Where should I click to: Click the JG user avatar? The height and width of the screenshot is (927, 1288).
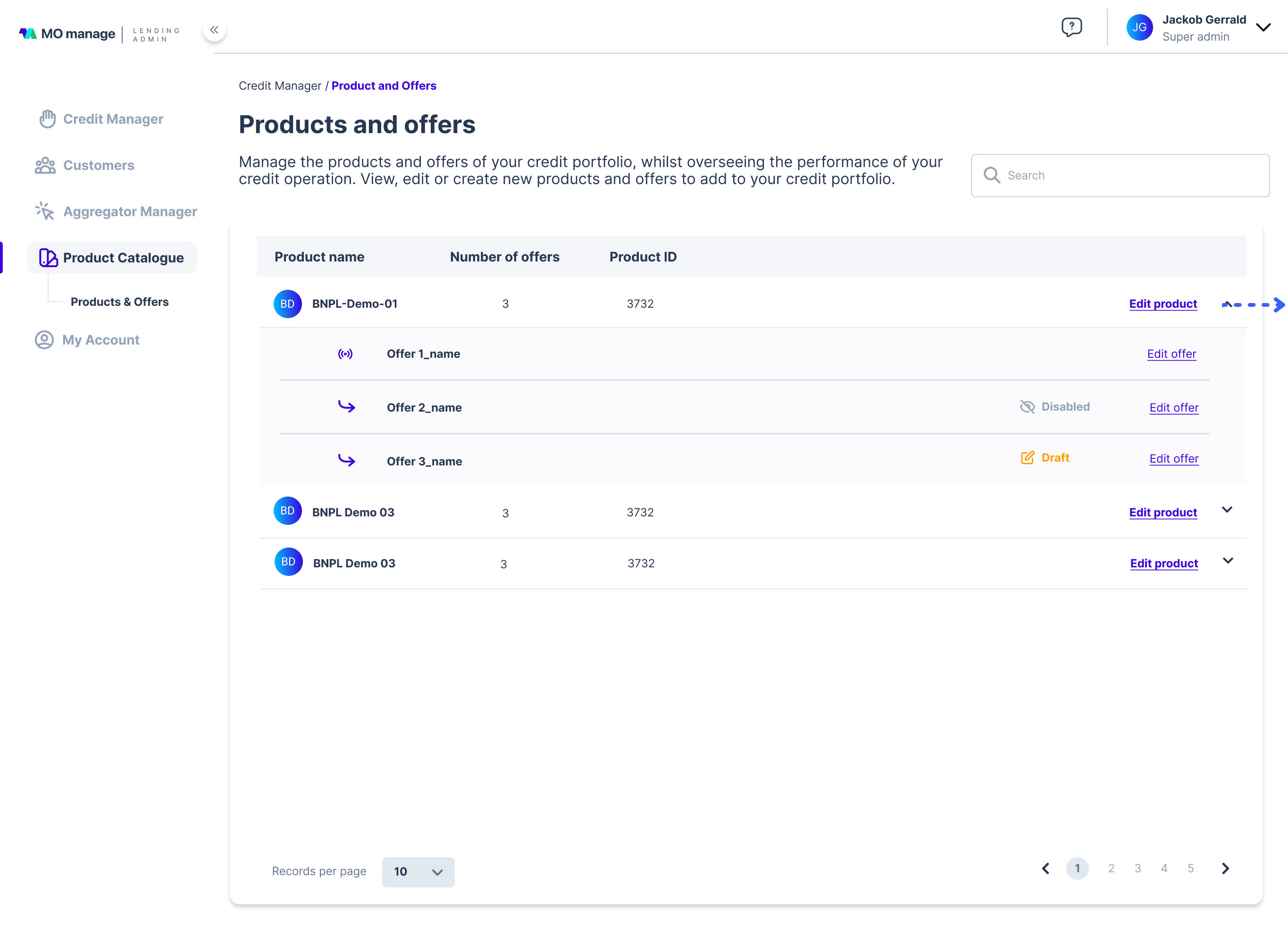[1139, 27]
